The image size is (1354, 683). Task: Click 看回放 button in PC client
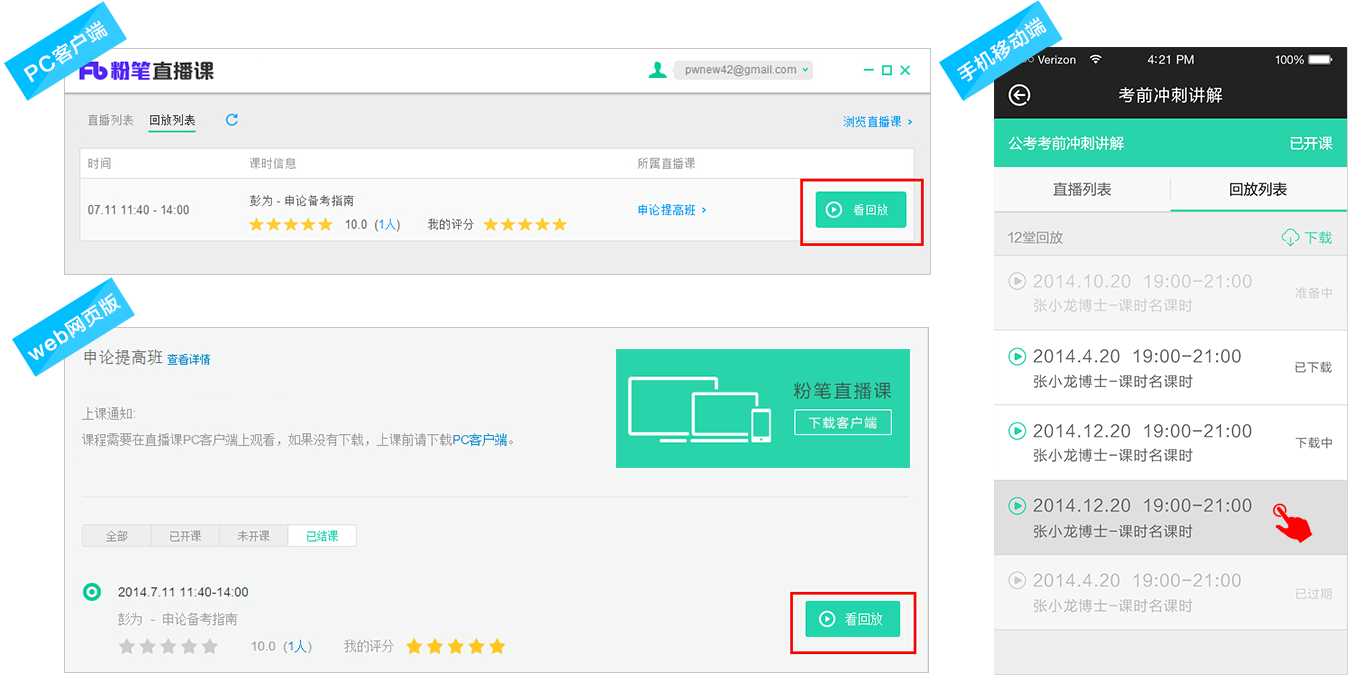pos(861,210)
